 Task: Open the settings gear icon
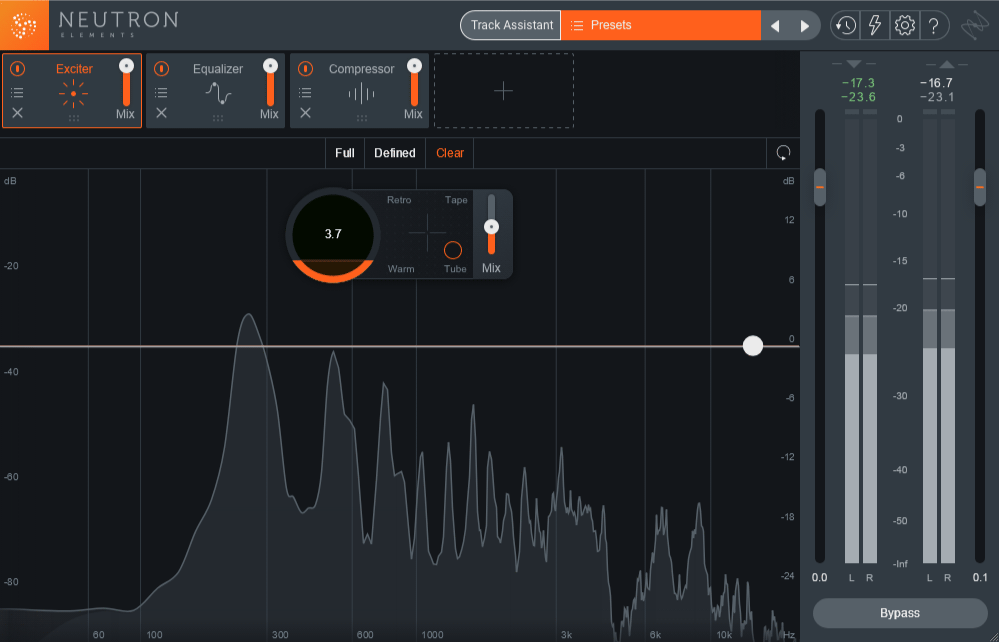[905, 25]
